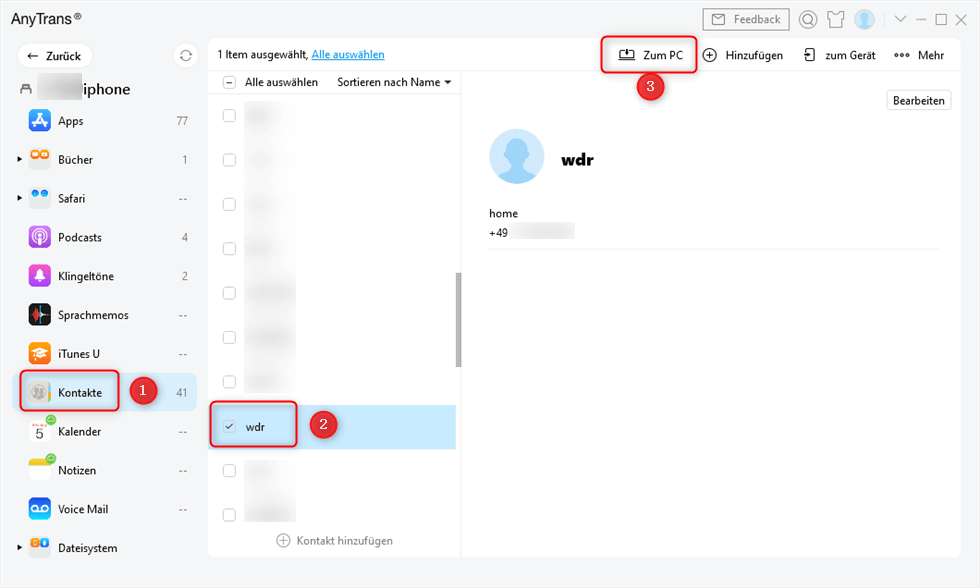980x588 pixels.
Task: Open the Voice Mail icon
Action: tap(39, 509)
